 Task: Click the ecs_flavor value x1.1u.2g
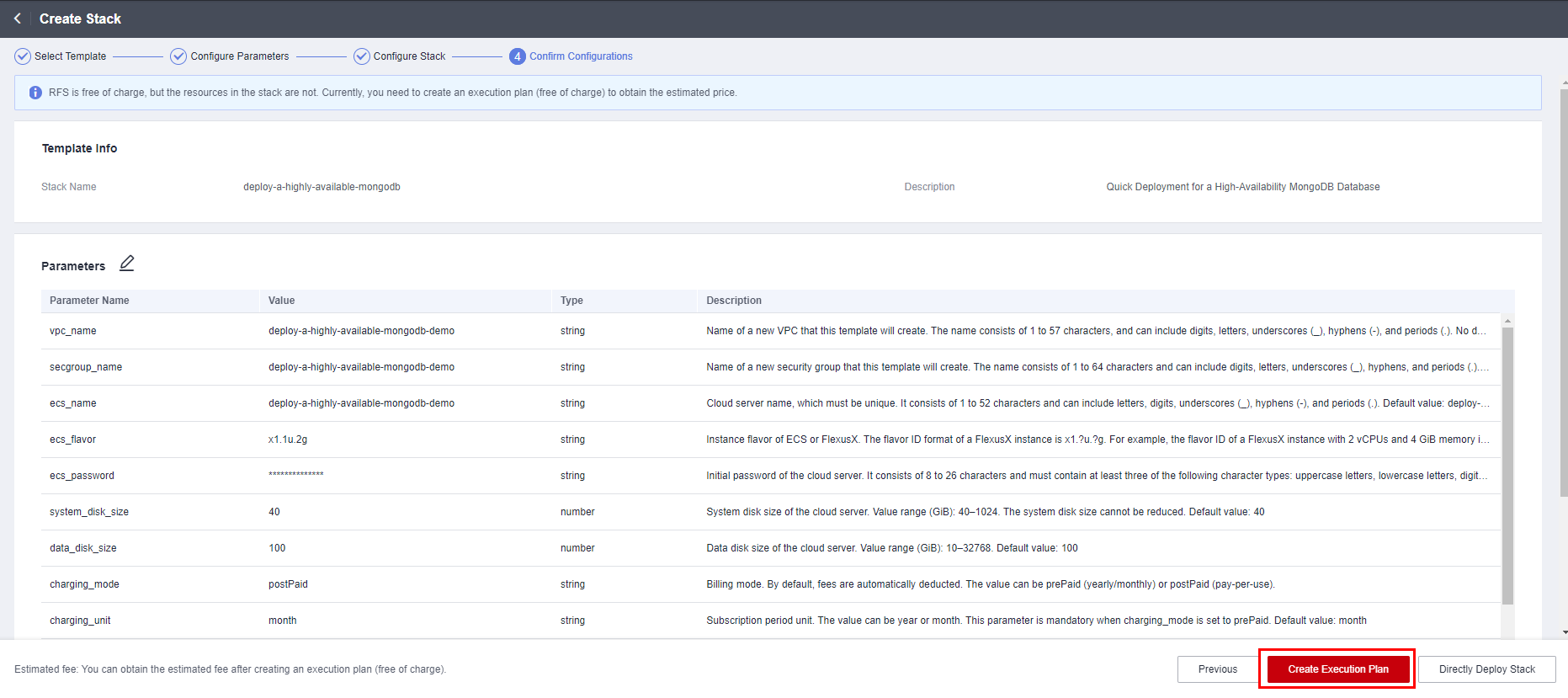[x=288, y=440]
